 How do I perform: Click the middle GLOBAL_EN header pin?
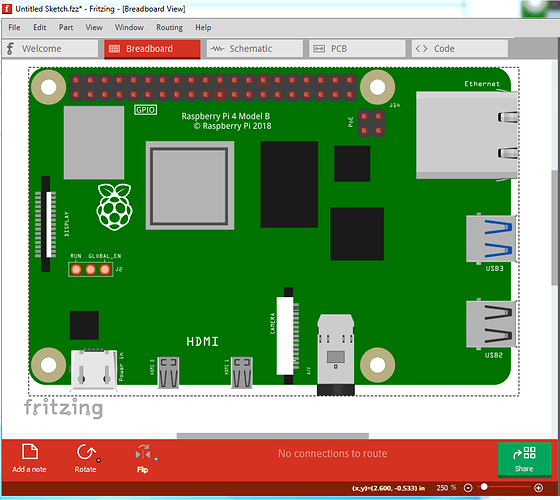[90, 269]
